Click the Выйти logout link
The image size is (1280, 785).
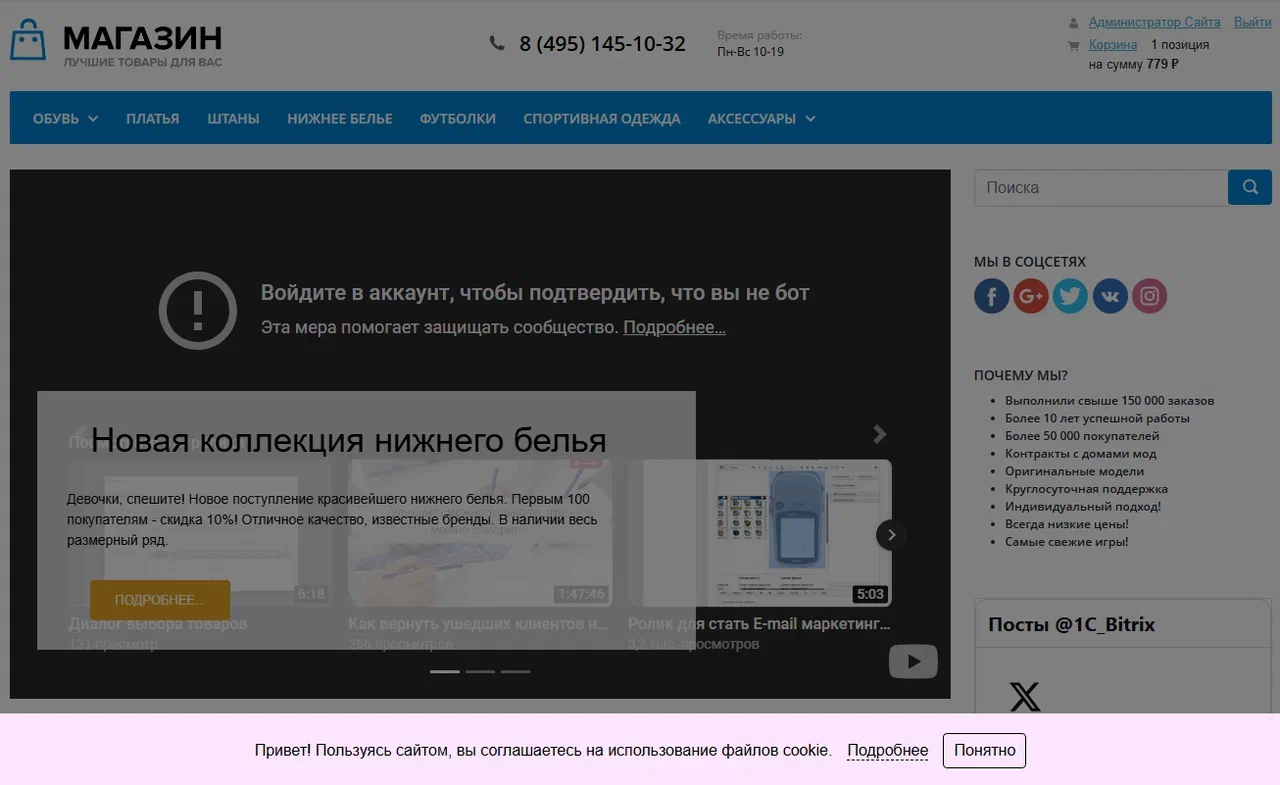(x=1252, y=22)
